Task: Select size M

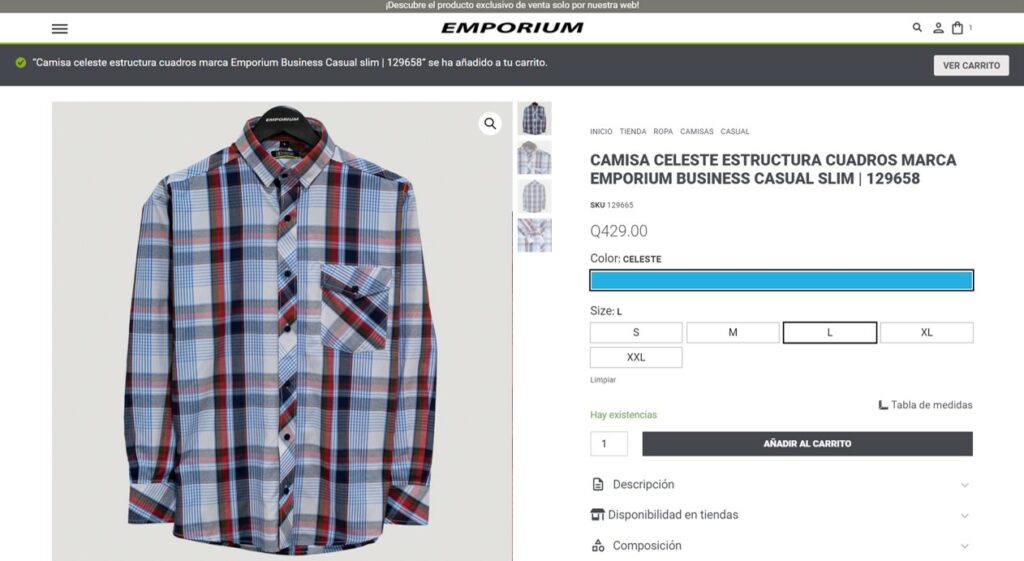Action: [x=733, y=332]
